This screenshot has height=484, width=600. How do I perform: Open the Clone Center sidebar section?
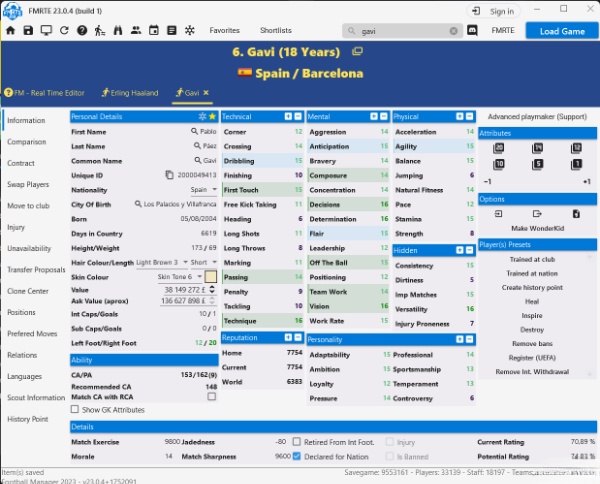(x=28, y=291)
